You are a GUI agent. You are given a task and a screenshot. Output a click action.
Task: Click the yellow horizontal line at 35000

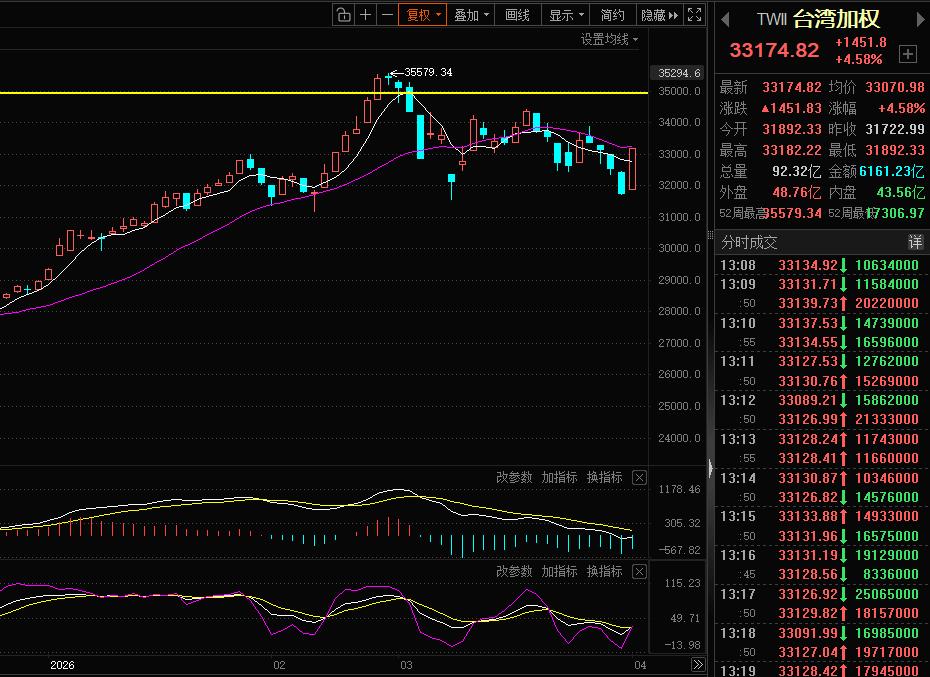tap(324, 93)
